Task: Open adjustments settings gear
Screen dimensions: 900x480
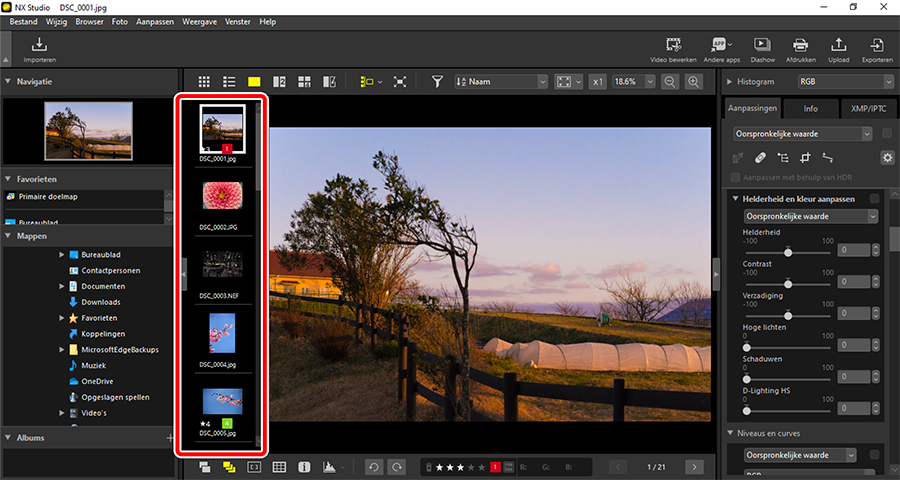Action: point(887,157)
